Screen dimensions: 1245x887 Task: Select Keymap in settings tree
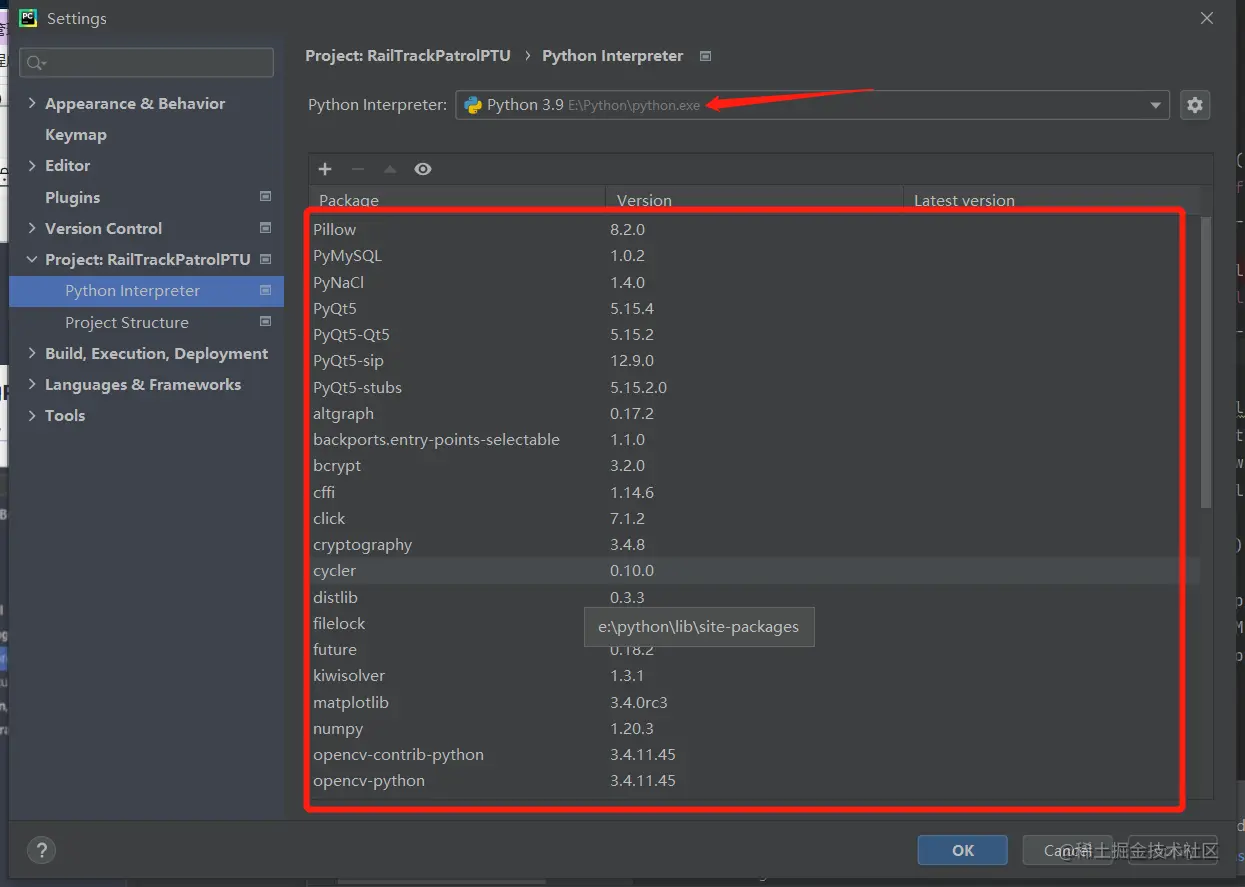pos(75,134)
